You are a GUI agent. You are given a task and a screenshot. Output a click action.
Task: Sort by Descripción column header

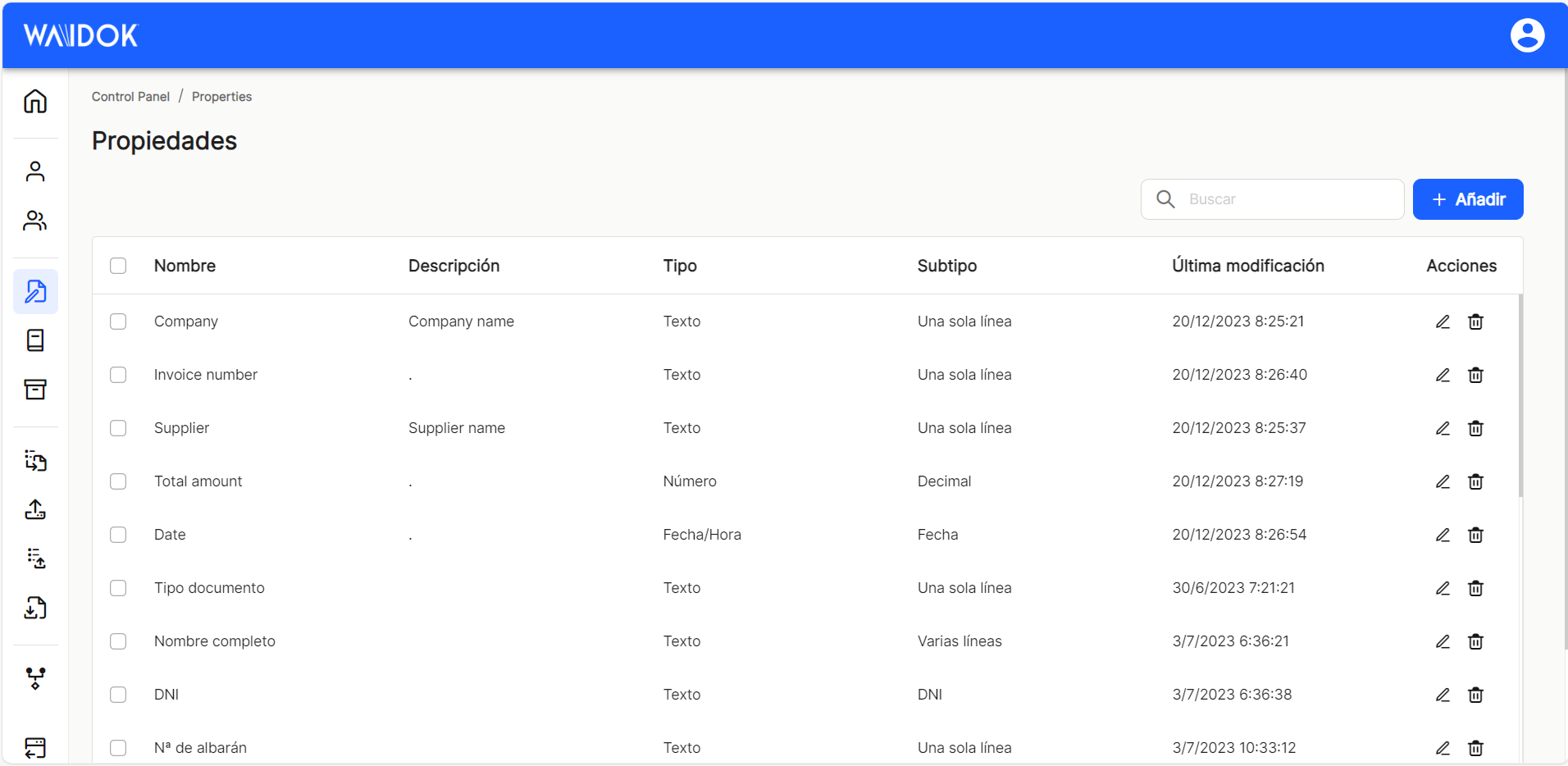454,266
